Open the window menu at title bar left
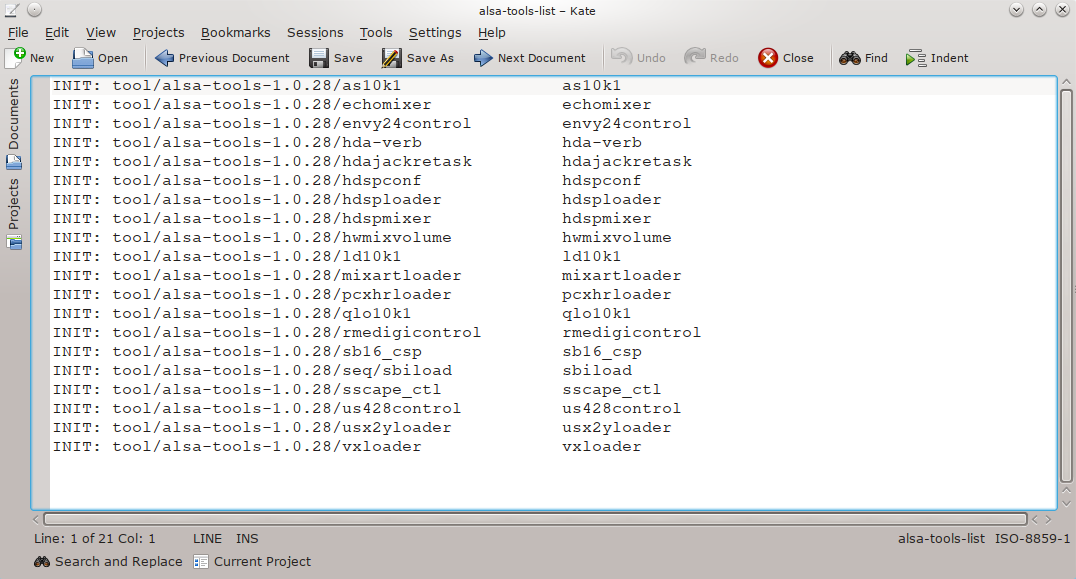 (x=11, y=9)
